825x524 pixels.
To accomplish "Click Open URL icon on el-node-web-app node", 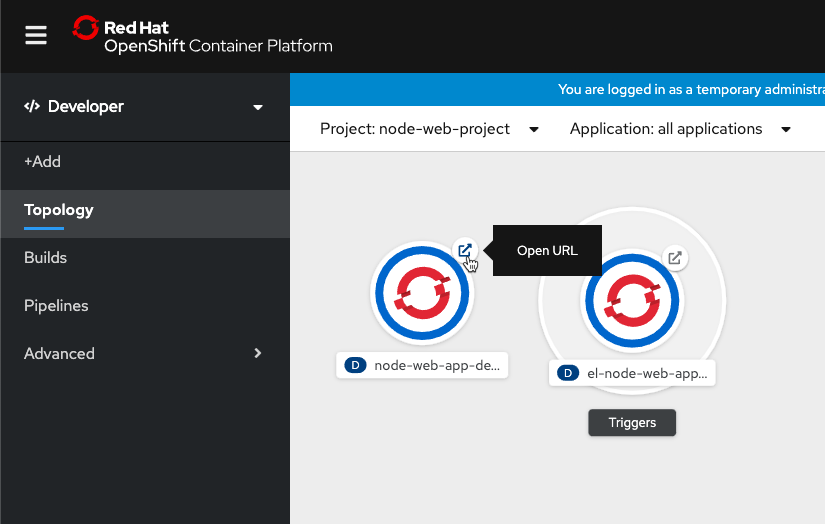I will click(x=675, y=258).
